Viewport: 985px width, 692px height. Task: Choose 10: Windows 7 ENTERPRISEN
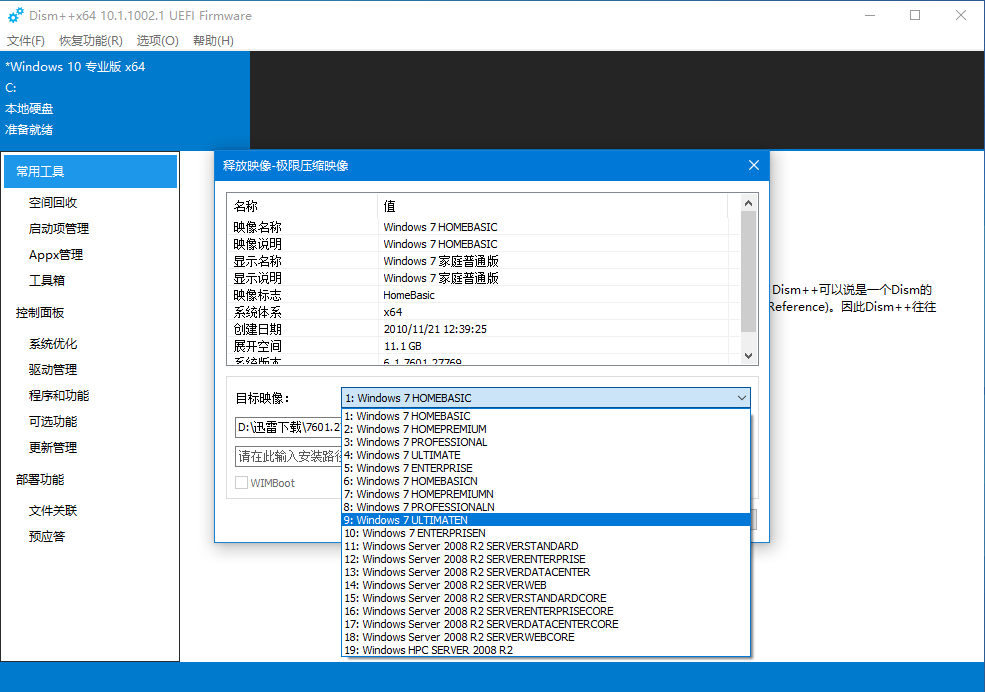click(x=546, y=533)
